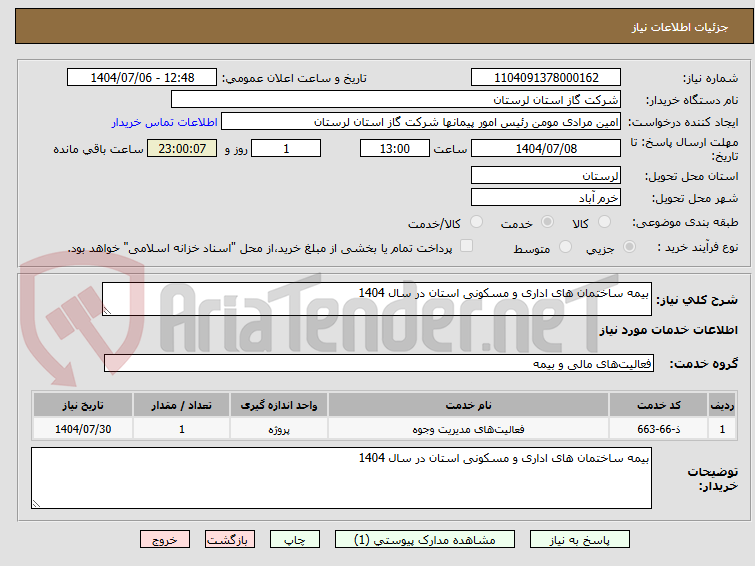
Task: Click service name cell فعالیت‌های مدیریت وجوه
Action: pos(469,429)
